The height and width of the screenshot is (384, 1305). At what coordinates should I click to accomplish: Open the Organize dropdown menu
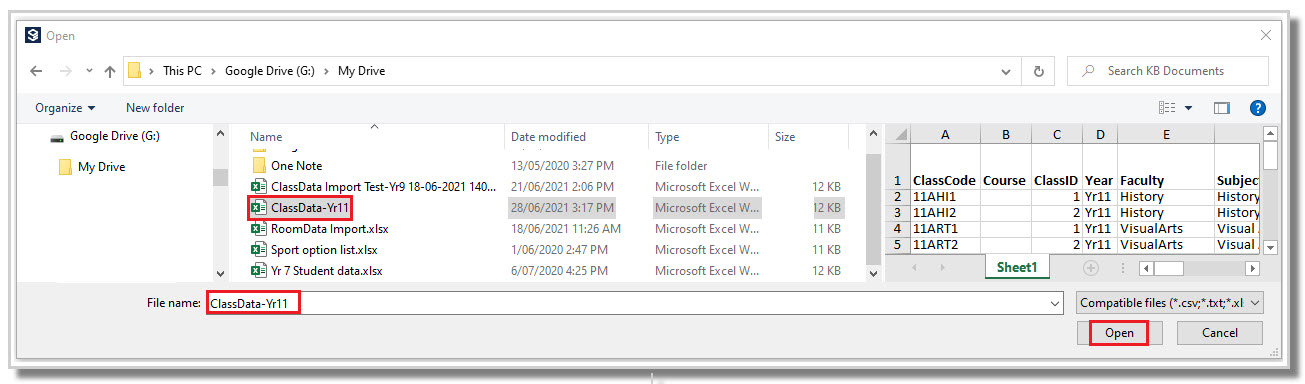[x=65, y=108]
